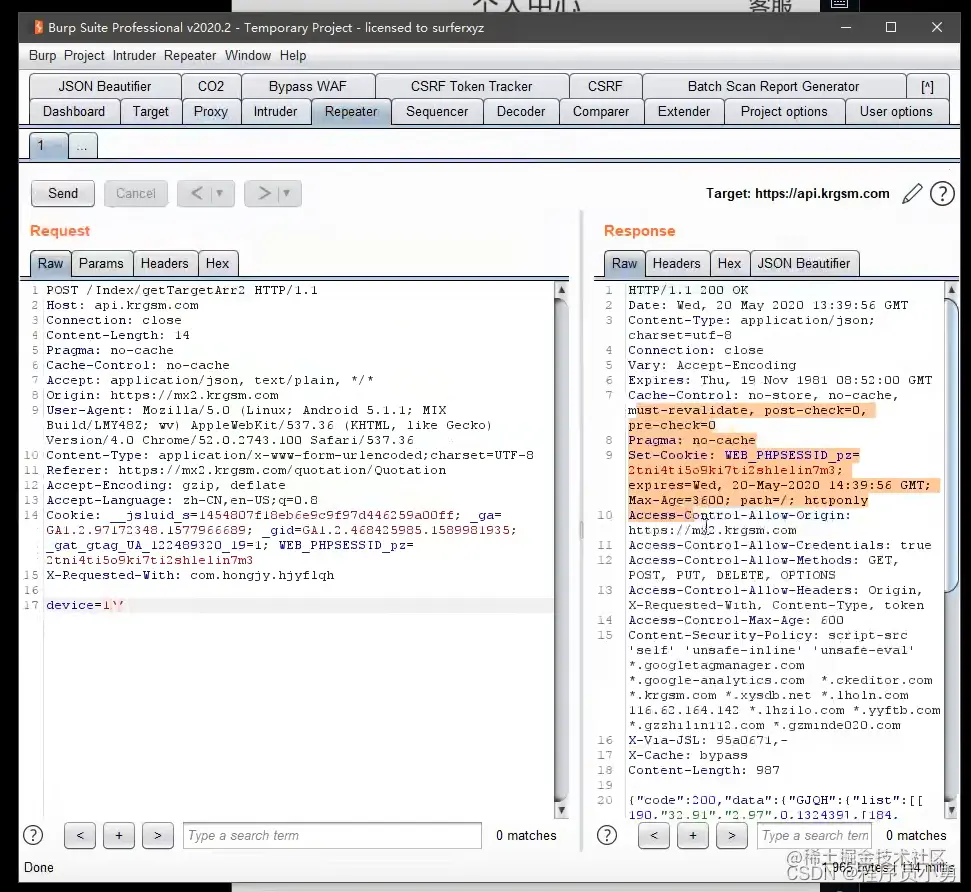Switch to CSRF tab
971x892 pixels.
605,86
